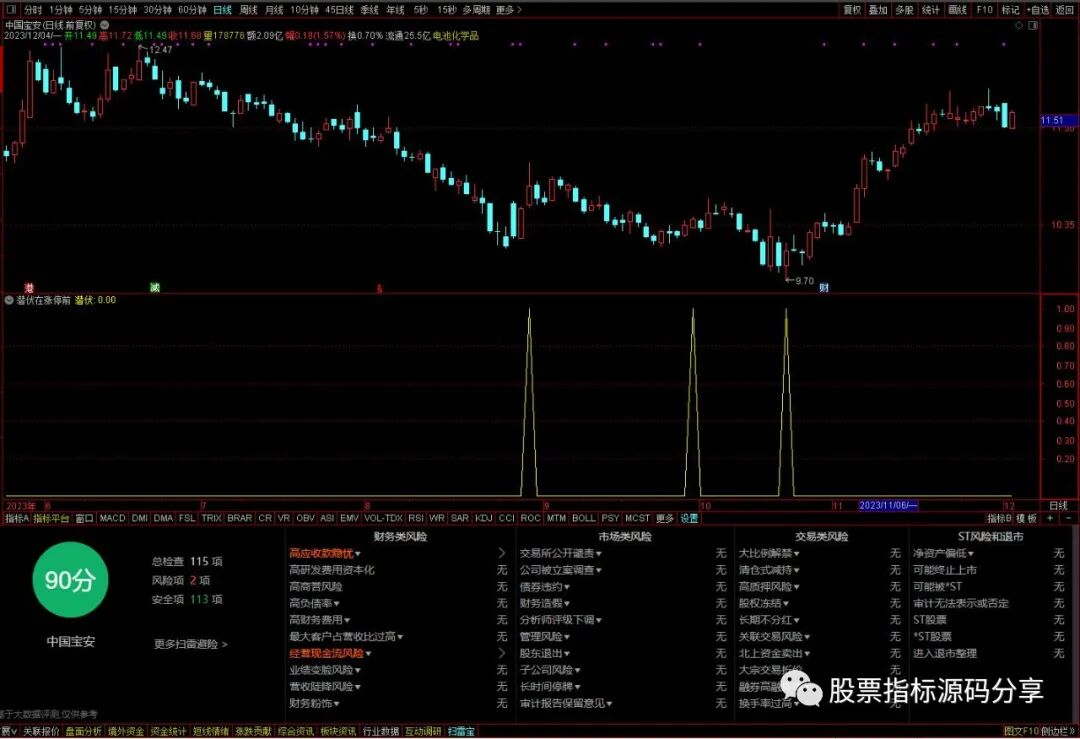Viewport: 1080px width, 739px height.
Task: Click the plus zoom button beside 模板
Action: [x=1050, y=518]
